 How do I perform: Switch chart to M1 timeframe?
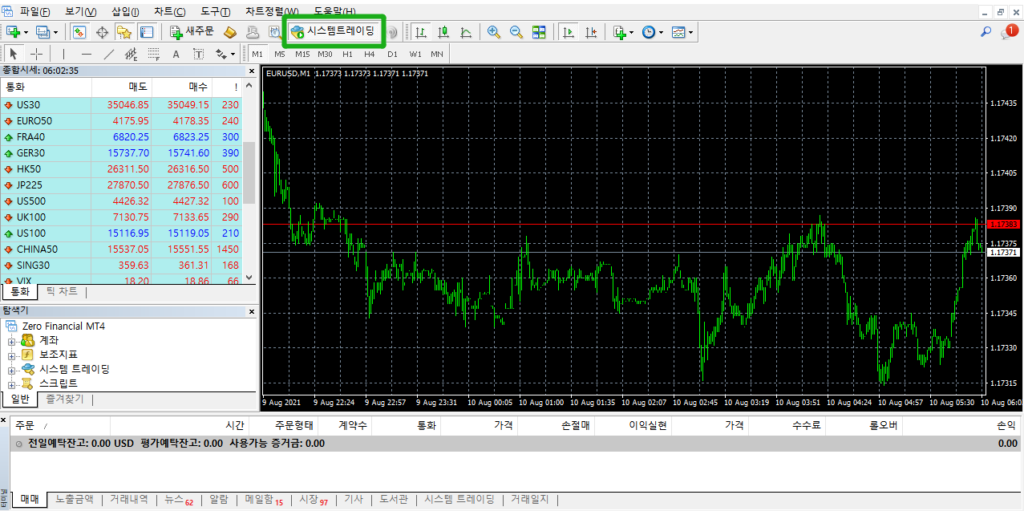click(257, 54)
